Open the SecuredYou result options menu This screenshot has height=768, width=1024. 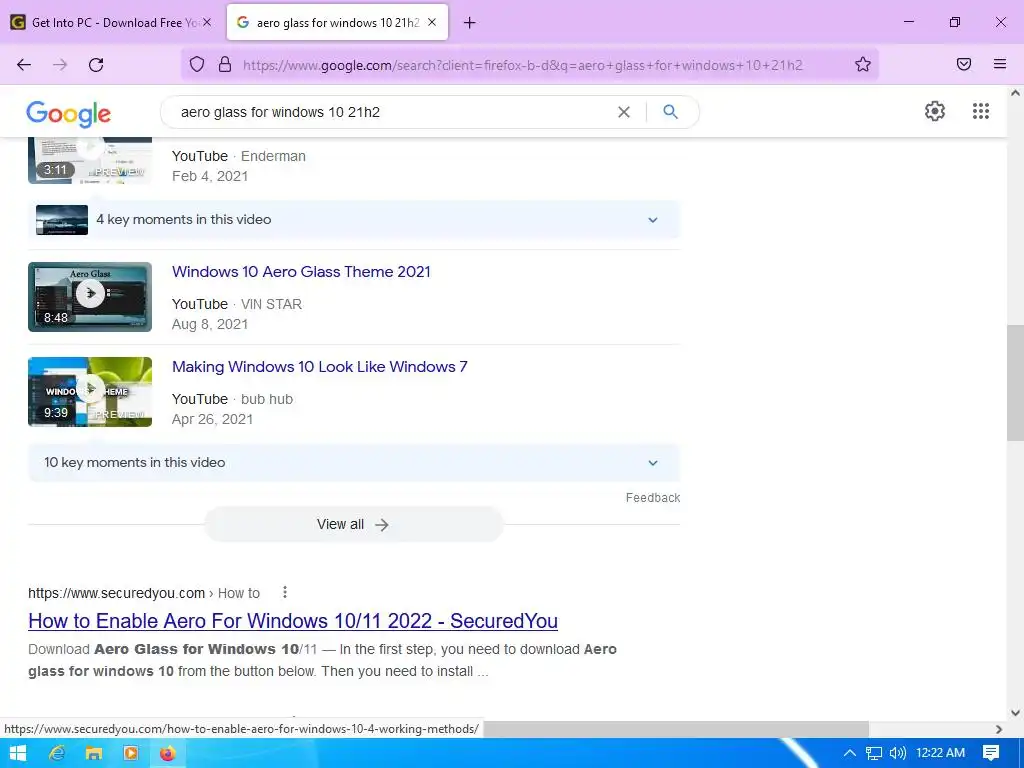click(285, 592)
